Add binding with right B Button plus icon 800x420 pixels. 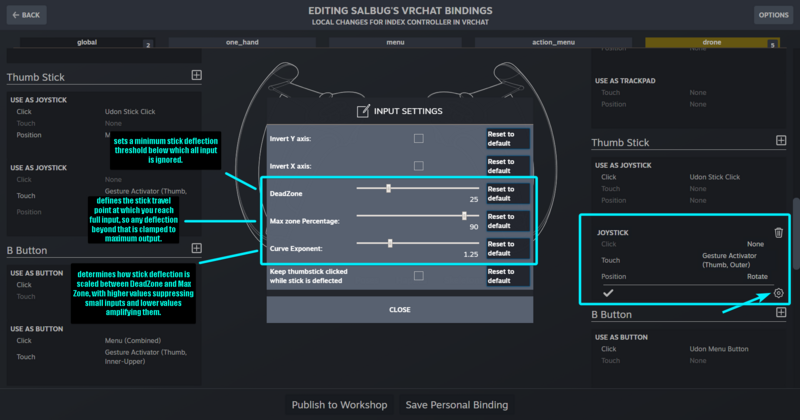(781, 312)
